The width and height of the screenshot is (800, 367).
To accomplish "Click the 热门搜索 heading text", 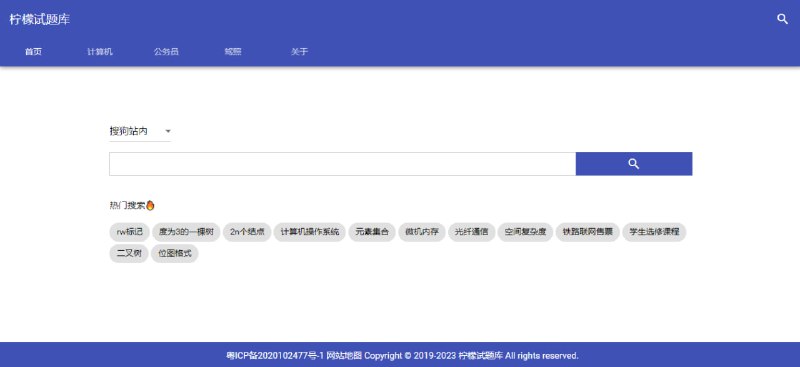I will pyautogui.click(x=128, y=206).
